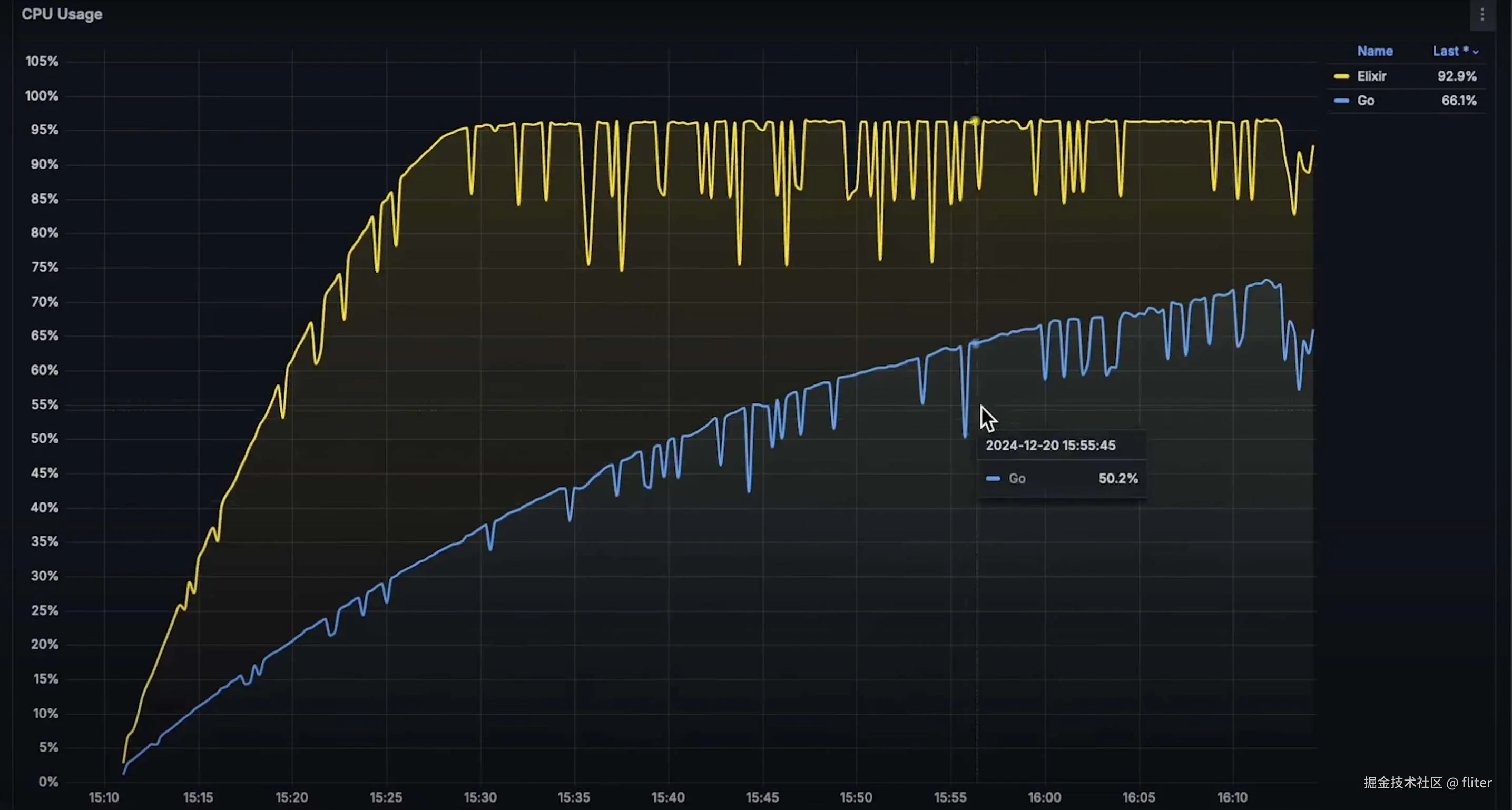The image size is (1512, 810).
Task: Click the 0% y-axis label
Action: [x=48, y=782]
